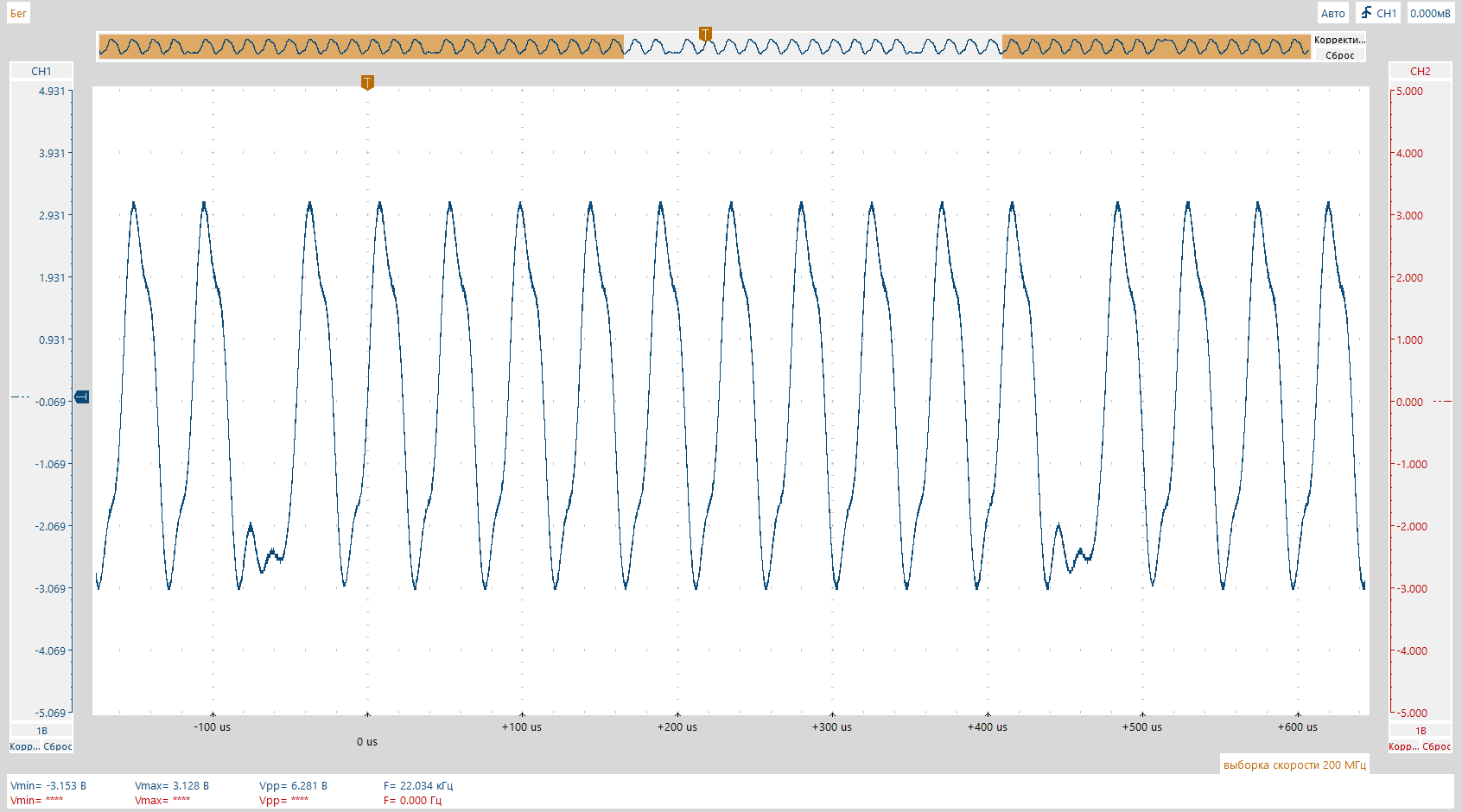
Task: Click the 5.000 label on CH2 axis
Action: (x=1410, y=91)
